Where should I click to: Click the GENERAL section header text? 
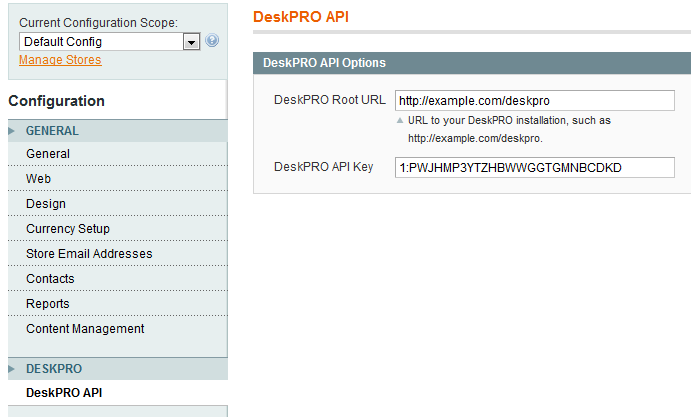point(52,131)
